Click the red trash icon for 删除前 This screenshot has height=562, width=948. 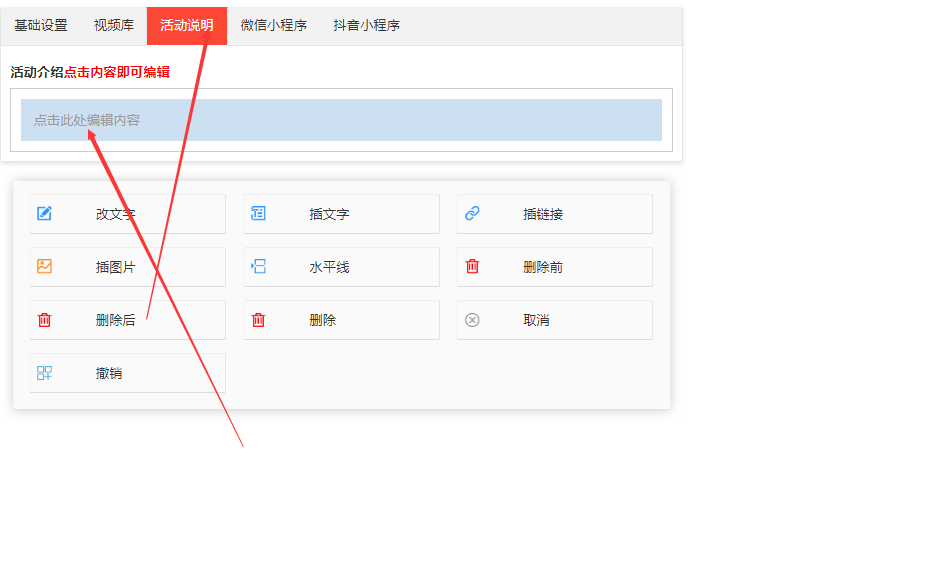tap(472, 266)
